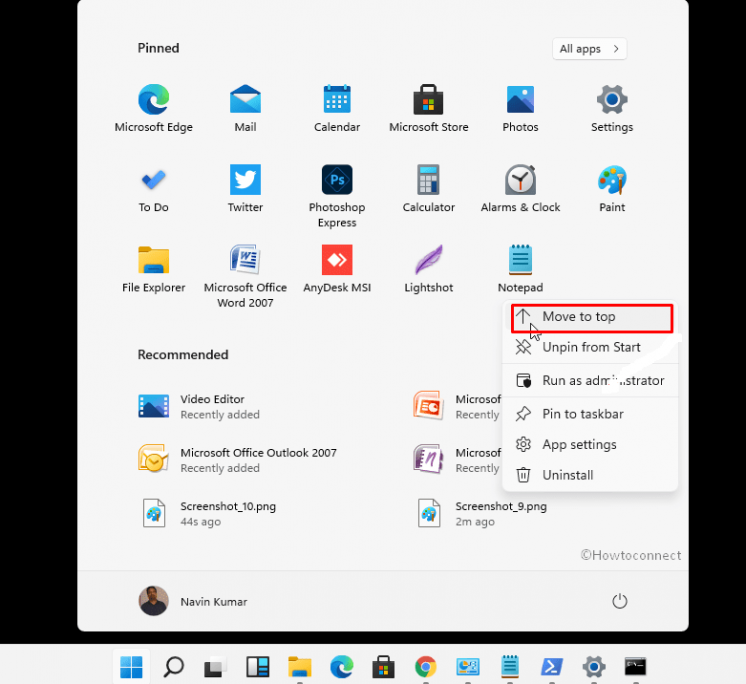Open Task View on taskbar

click(215, 666)
